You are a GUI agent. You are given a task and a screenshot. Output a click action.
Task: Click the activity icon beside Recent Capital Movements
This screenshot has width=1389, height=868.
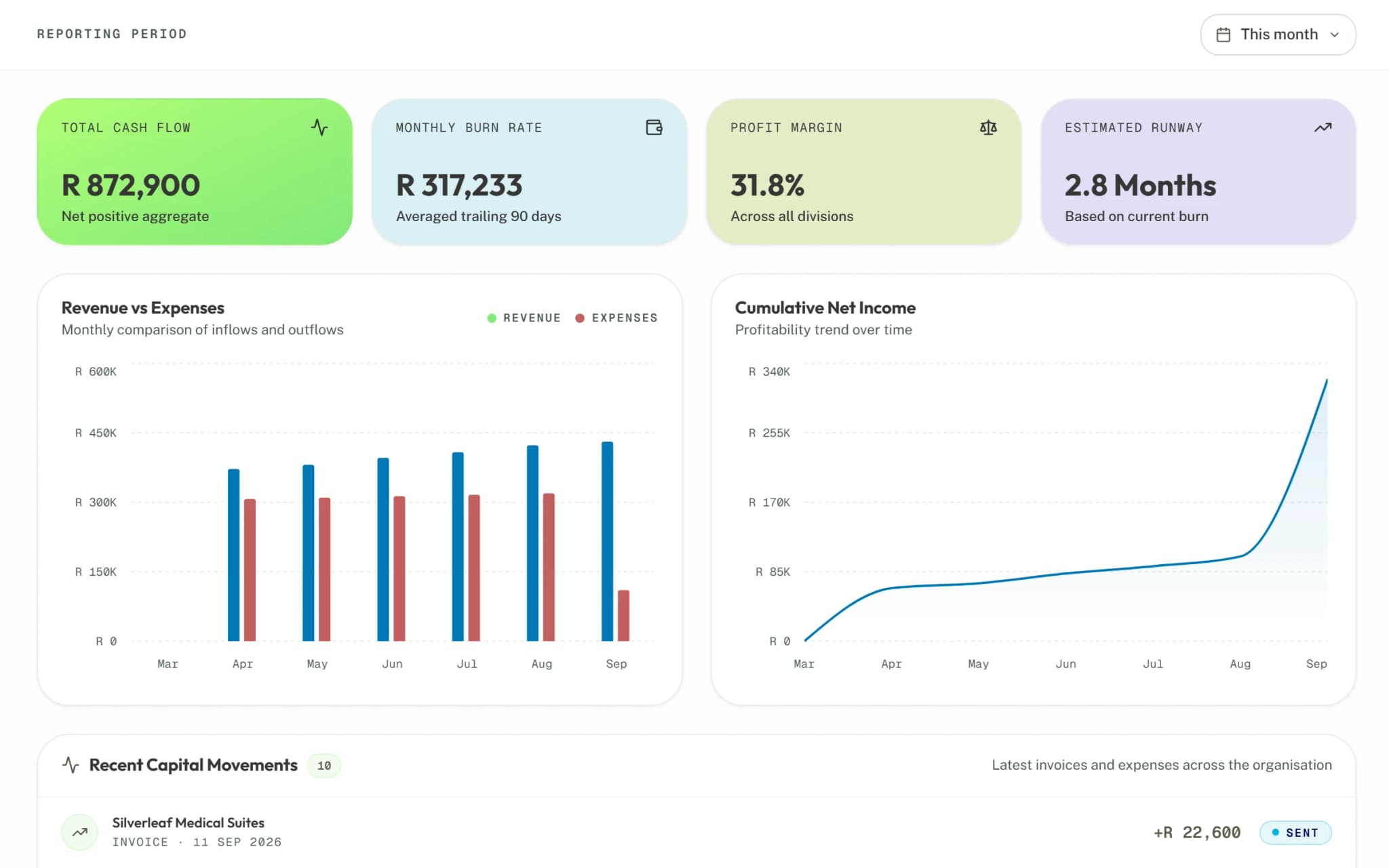[x=71, y=765]
